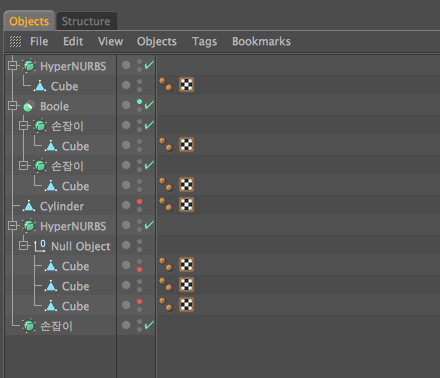The height and width of the screenshot is (378, 440).
Task: Select the Cylinder object name
Action: (62, 206)
